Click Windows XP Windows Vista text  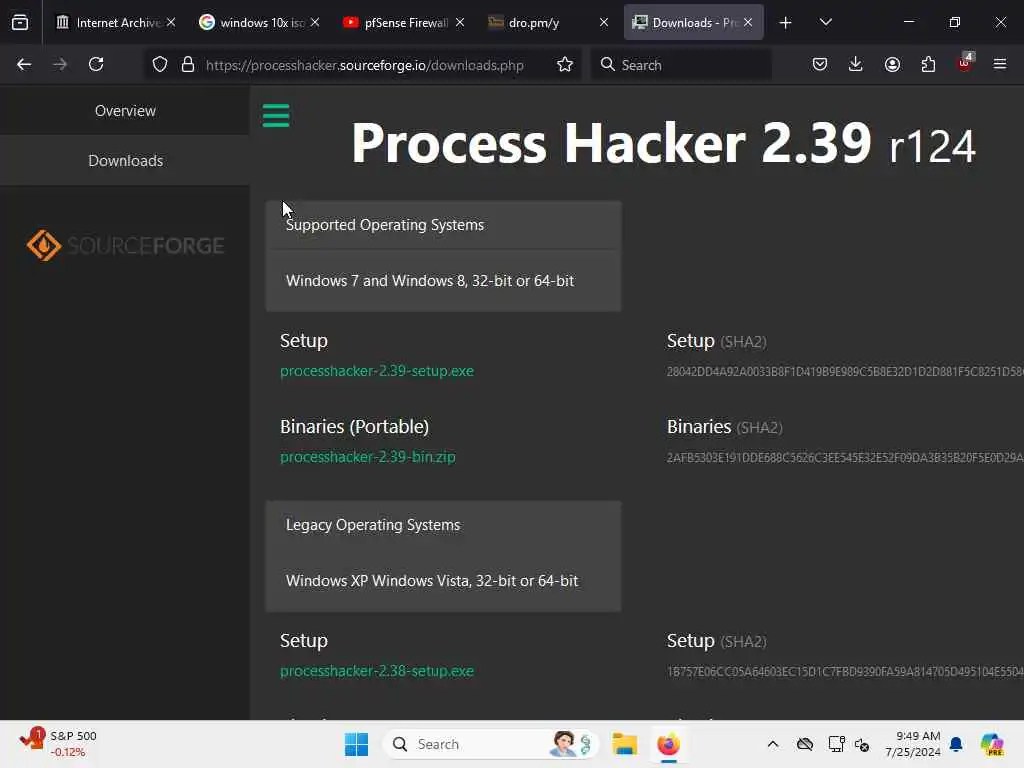coord(432,581)
